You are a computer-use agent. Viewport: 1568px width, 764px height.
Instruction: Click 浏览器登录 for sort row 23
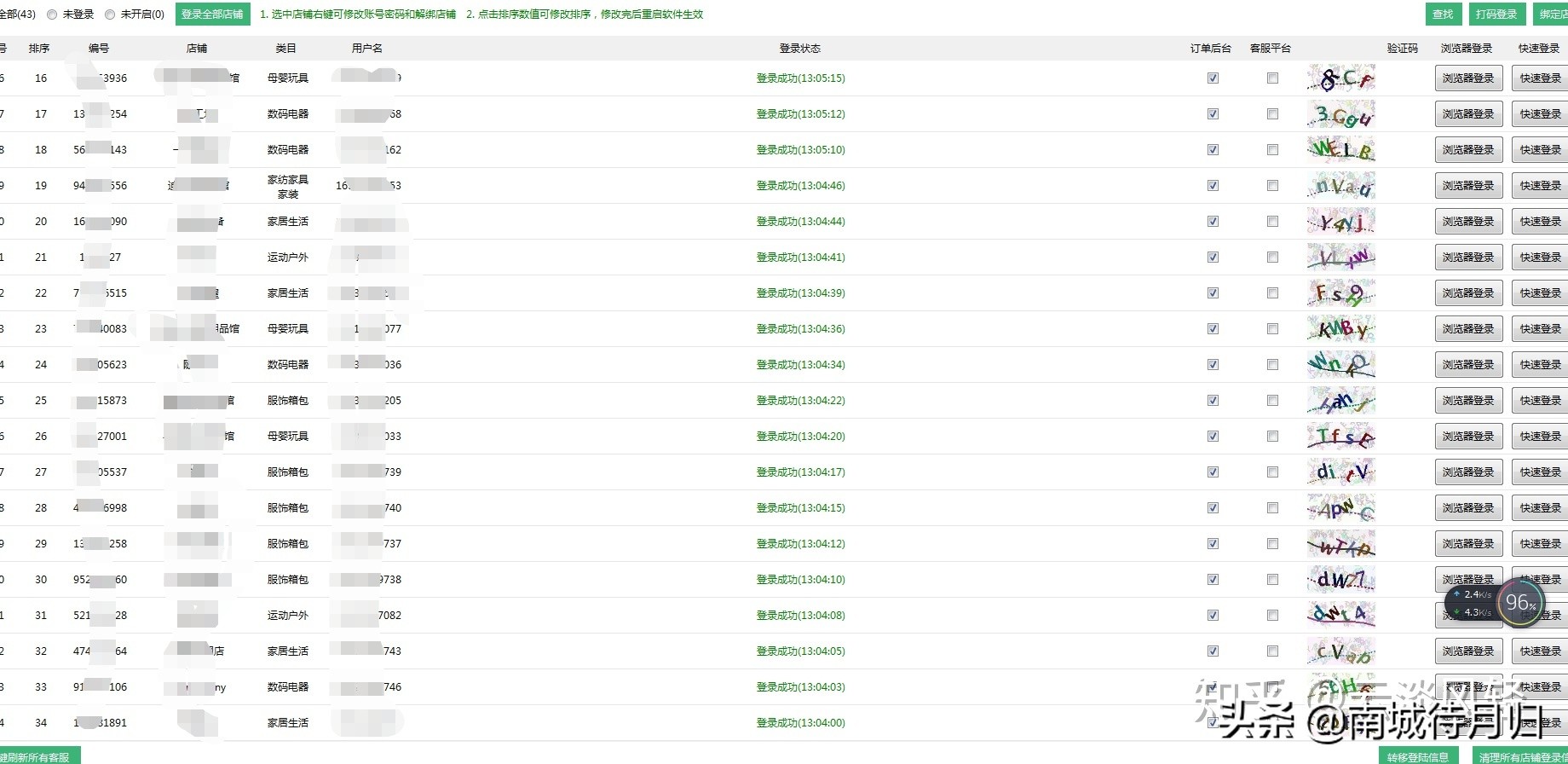[x=1468, y=329]
